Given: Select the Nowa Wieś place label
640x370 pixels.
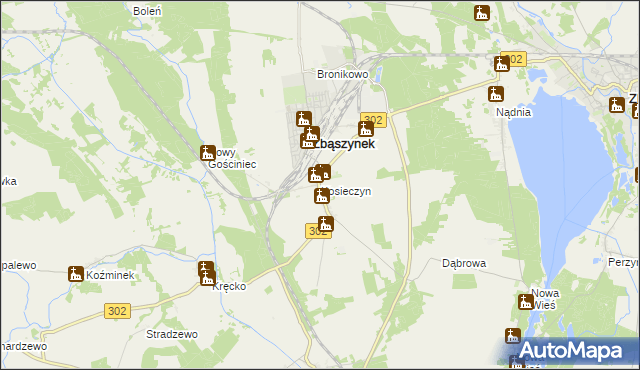Looking at the screenshot, I should tap(545, 299).
